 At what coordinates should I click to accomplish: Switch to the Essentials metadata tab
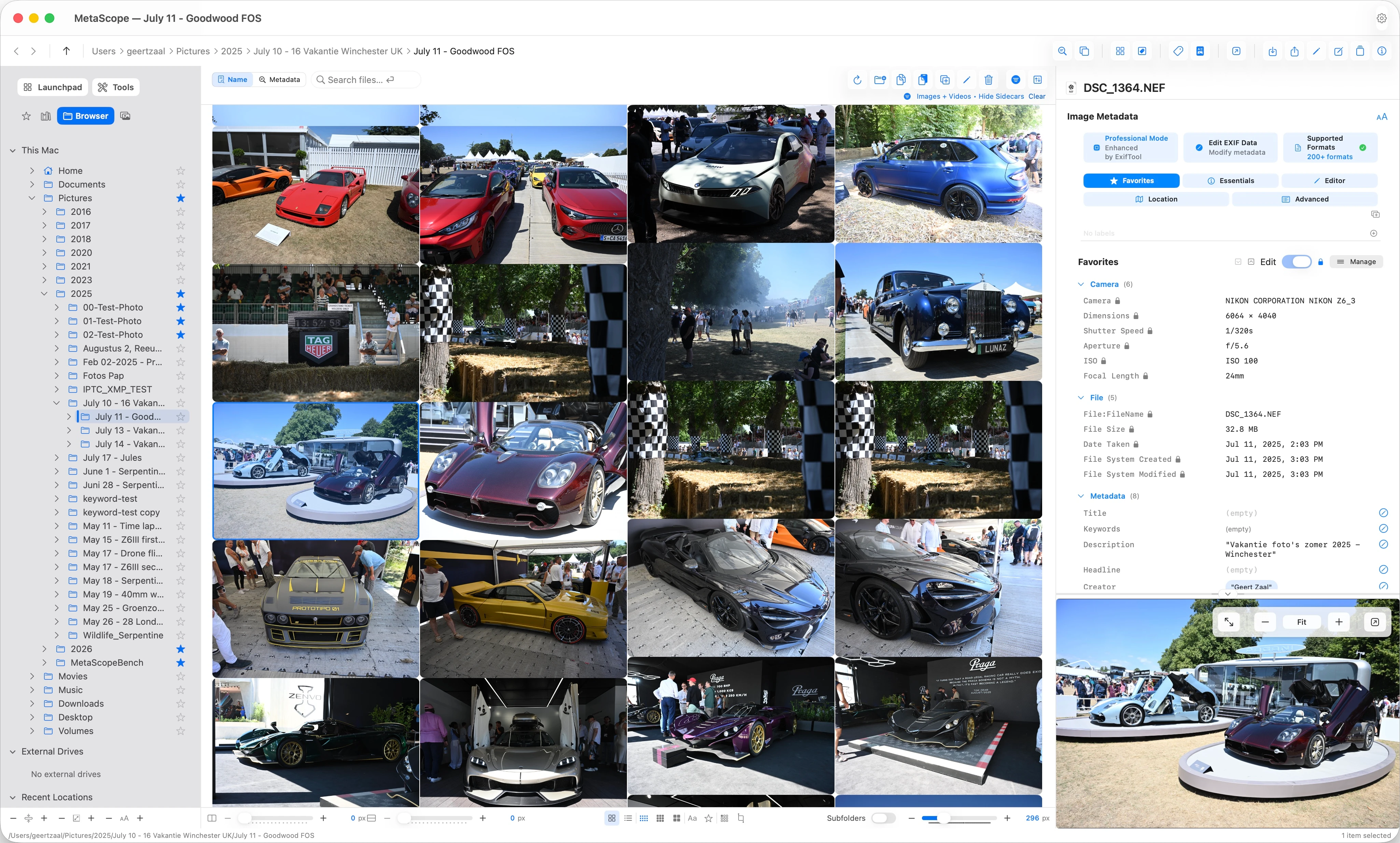pyautogui.click(x=1230, y=181)
